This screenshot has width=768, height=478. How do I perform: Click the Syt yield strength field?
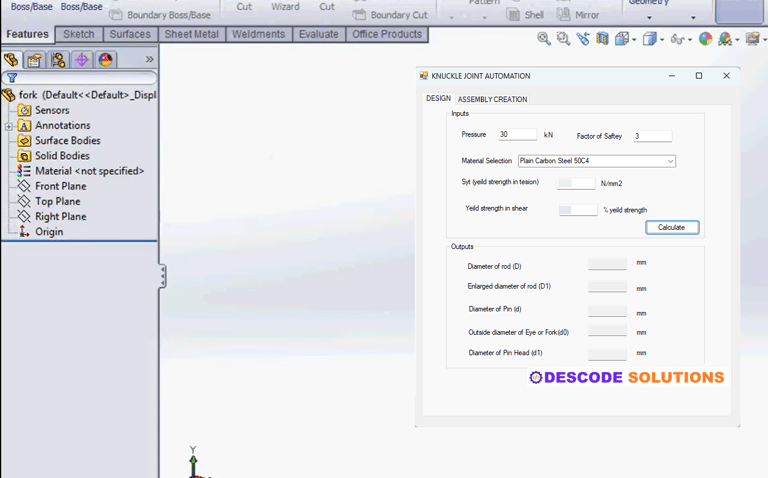[576, 184]
